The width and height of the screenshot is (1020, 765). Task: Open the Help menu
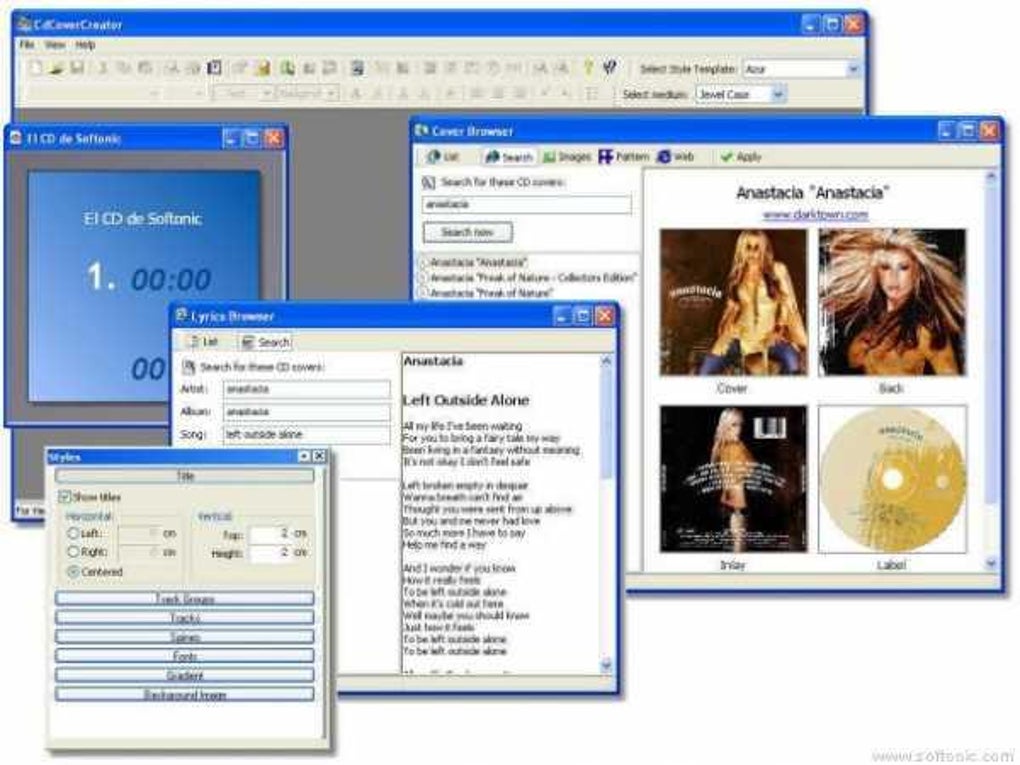(85, 45)
